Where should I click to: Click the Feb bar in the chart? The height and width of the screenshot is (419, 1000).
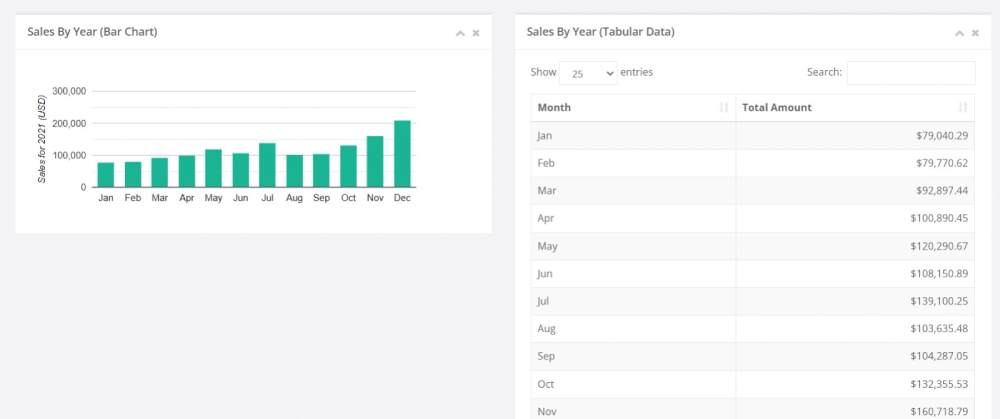[133, 174]
